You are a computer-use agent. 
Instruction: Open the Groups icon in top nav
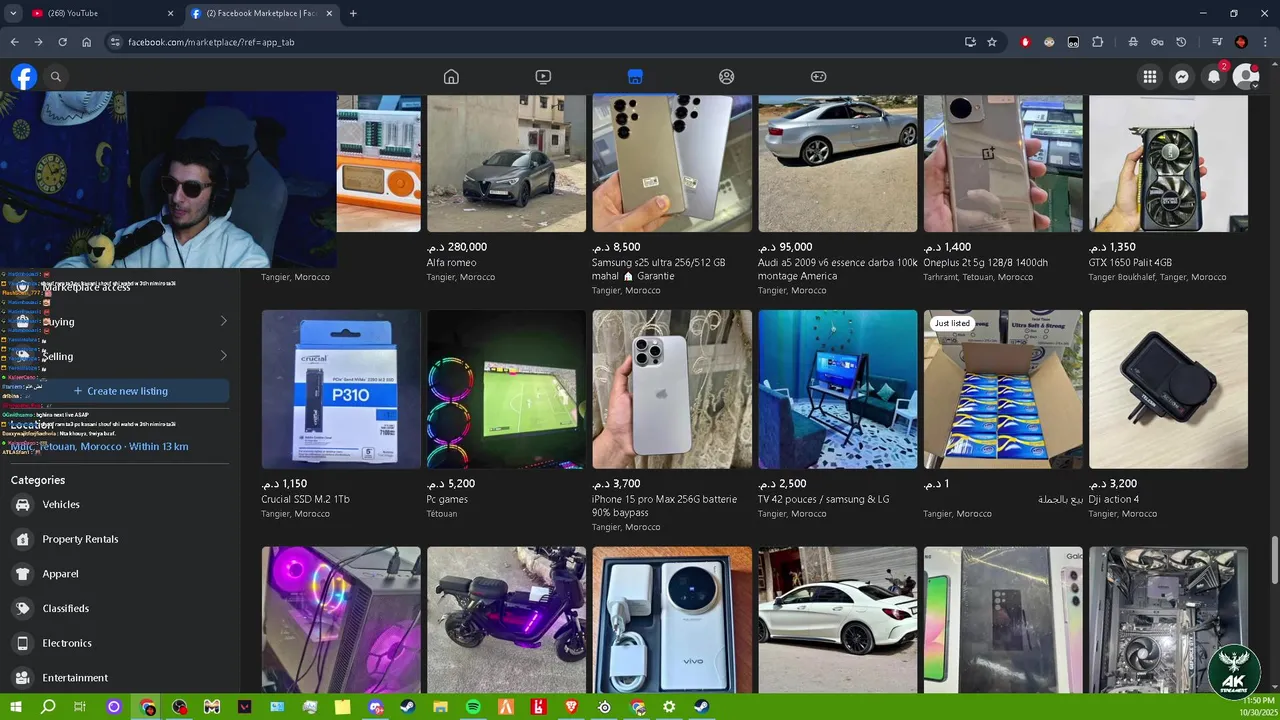point(727,77)
